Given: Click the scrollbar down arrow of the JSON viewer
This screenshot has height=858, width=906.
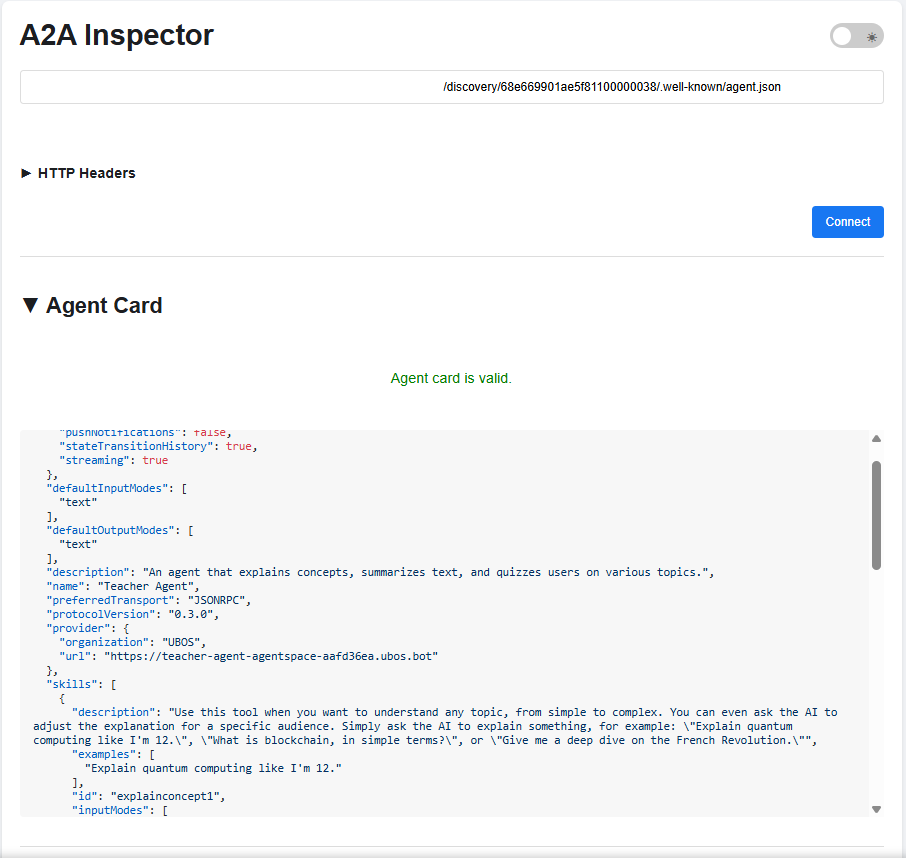Looking at the screenshot, I should coord(876,808).
